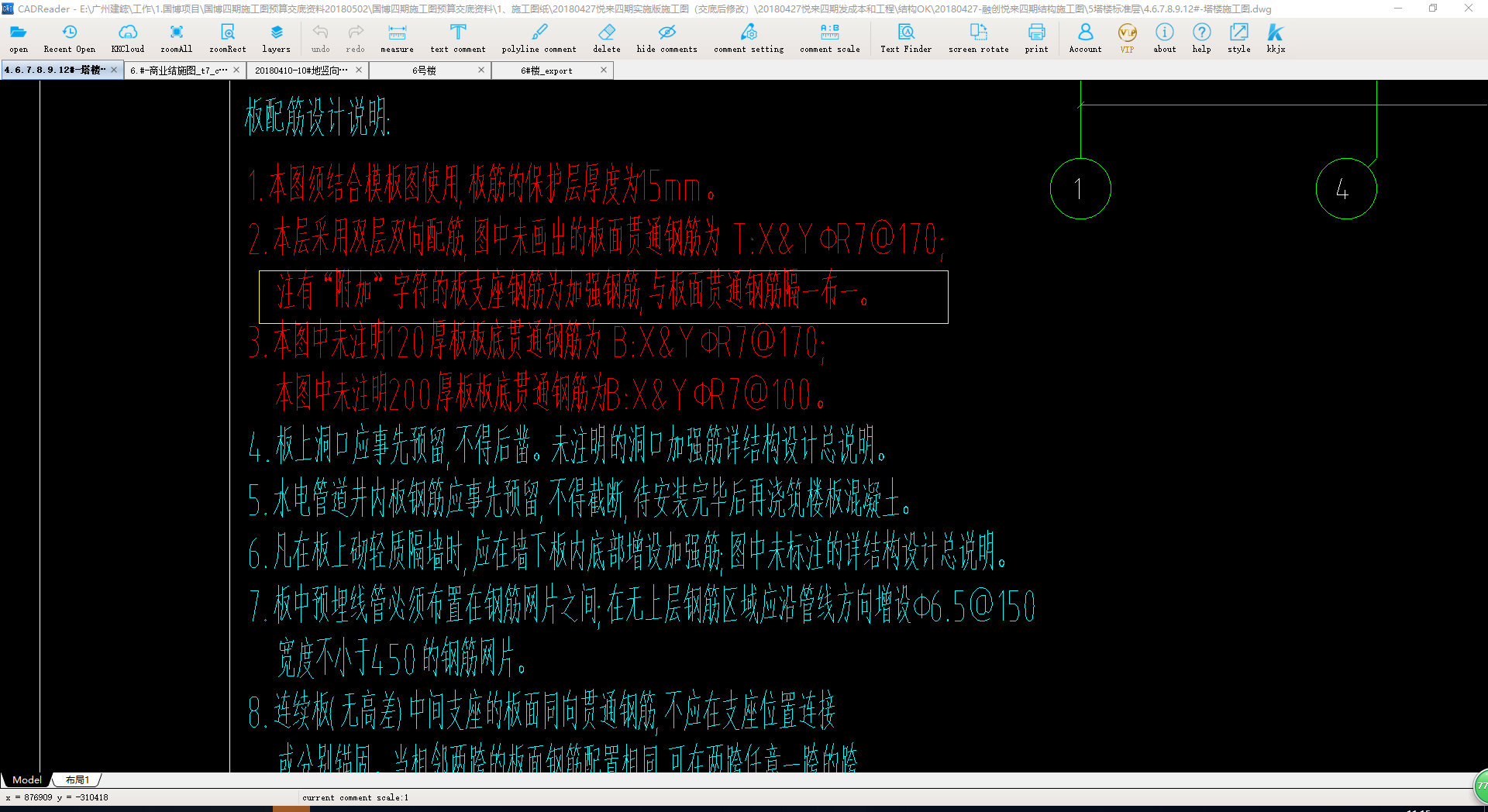Click the current comment scale status text
Image resolution: width=1488 pixels, height=812 pixels.
[x=355, y=797]
